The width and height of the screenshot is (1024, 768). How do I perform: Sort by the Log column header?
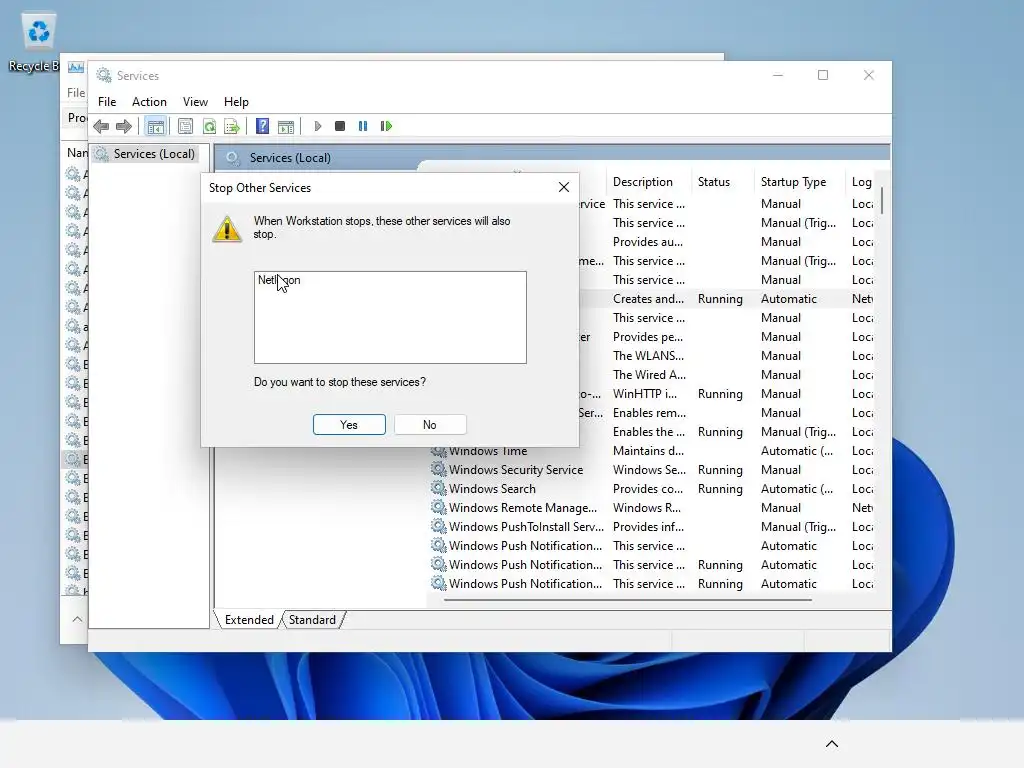tap(861, 182)
